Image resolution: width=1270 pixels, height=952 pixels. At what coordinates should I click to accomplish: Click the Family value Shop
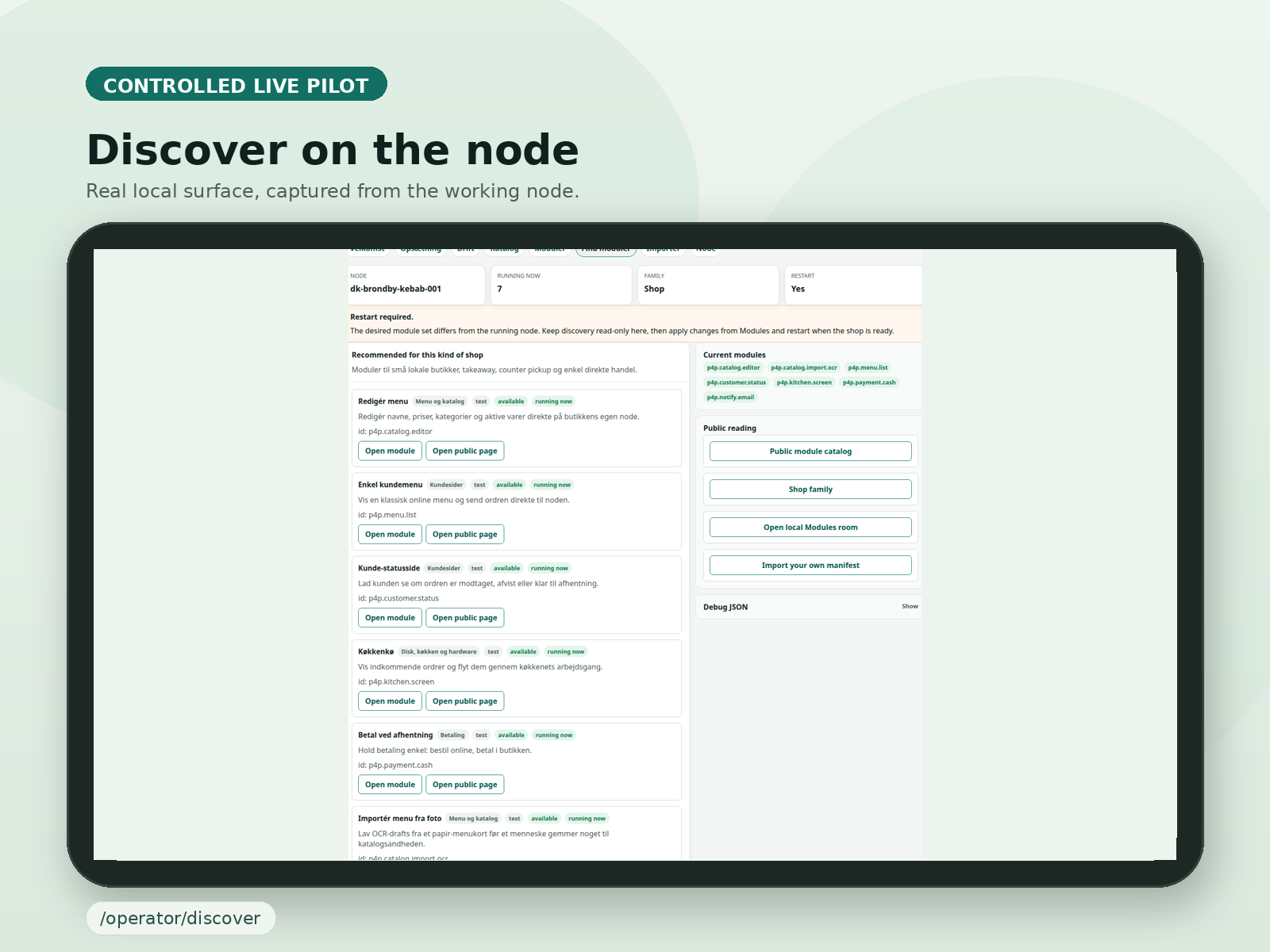[x=654, y=289]
